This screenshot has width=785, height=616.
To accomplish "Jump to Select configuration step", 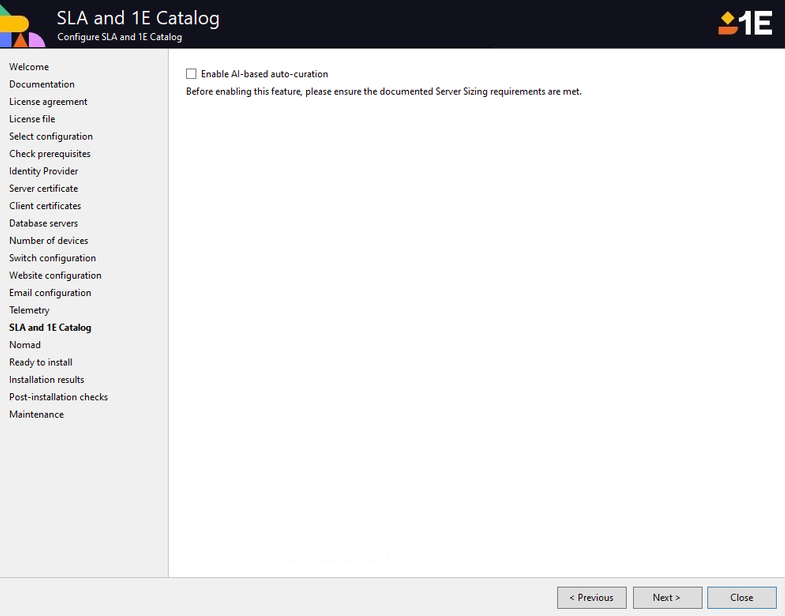I will (x=51, y=137).
